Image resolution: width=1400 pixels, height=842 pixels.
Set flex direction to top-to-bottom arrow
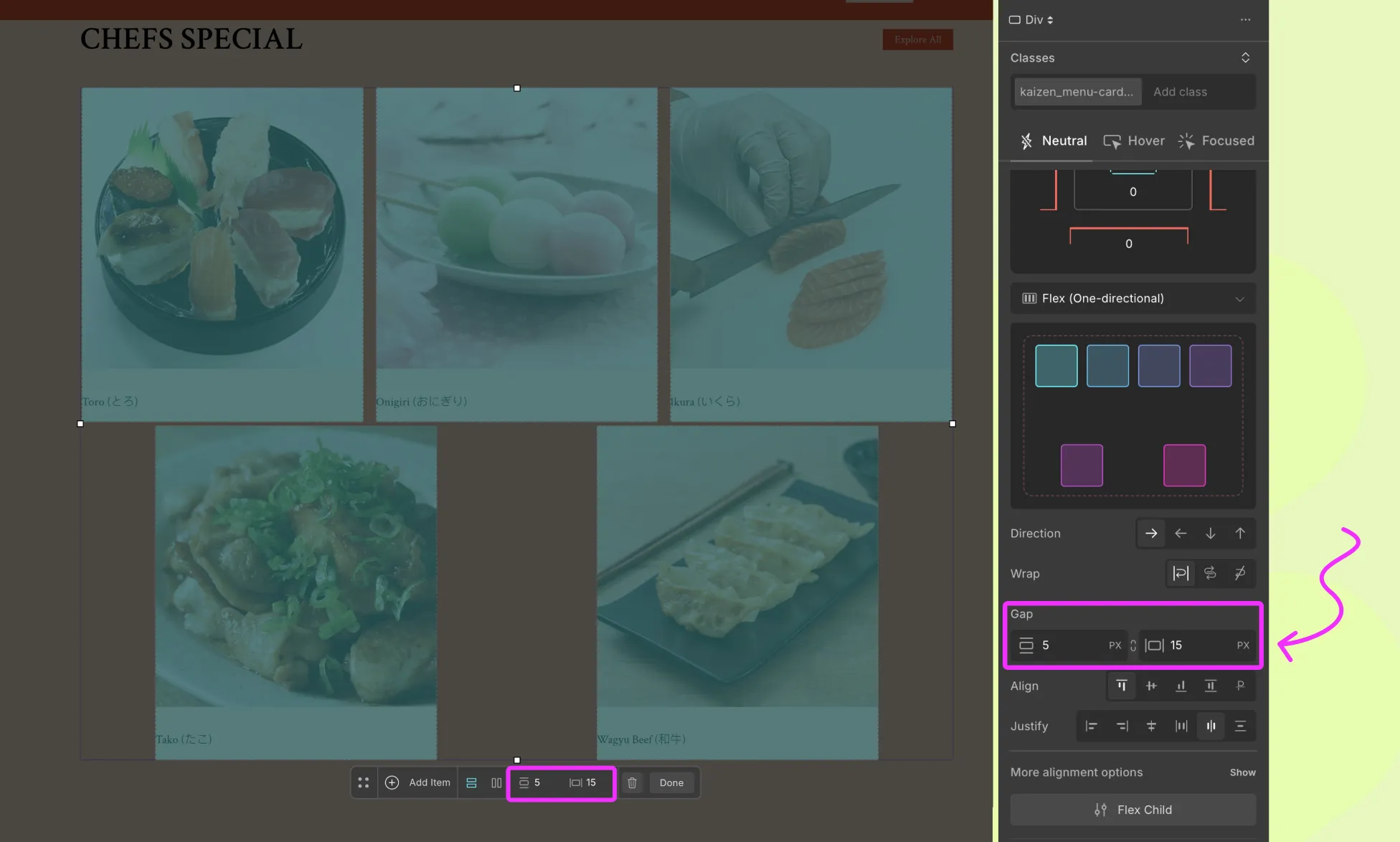click(x=1210, y=533)
